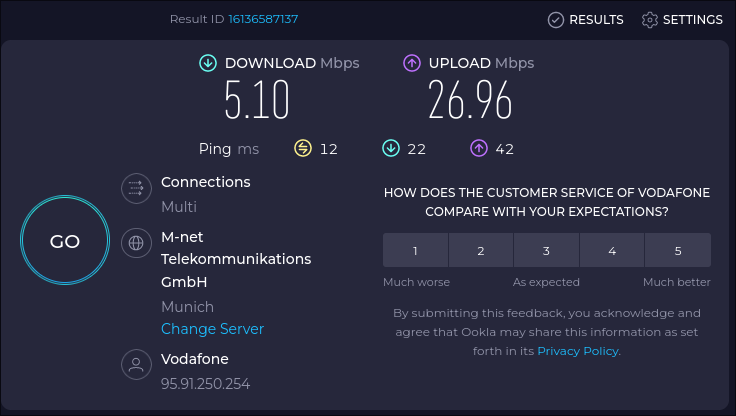Viewport: 736px width, 416px height.
Task: Click the Change Server link
Action: pos(212,329)
